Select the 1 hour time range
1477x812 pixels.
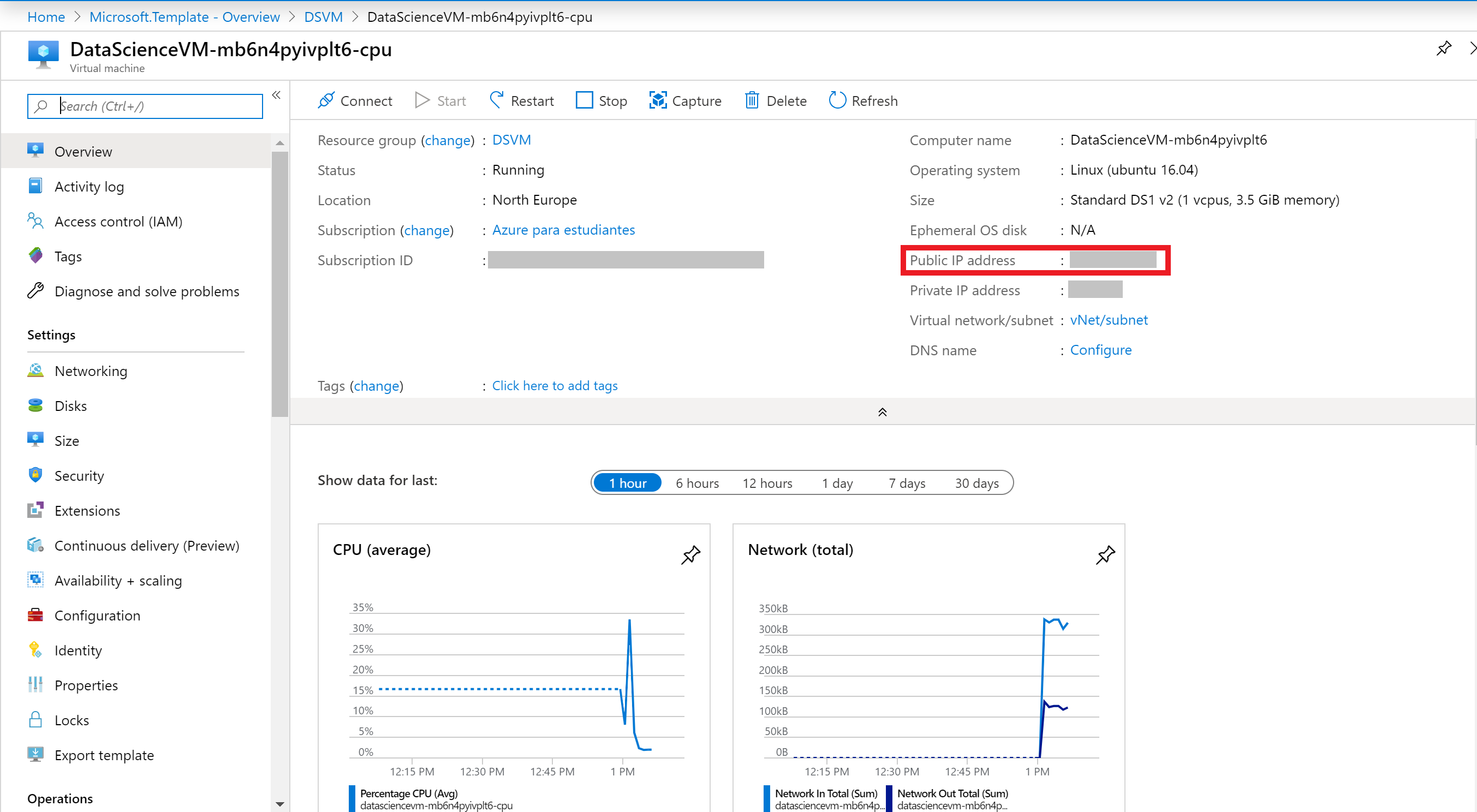627,483
